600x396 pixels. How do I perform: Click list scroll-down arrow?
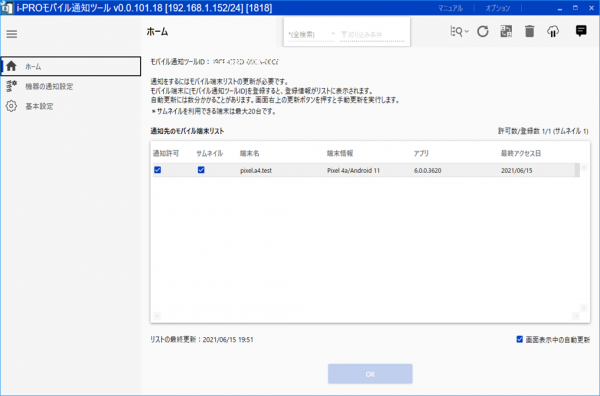tap(584, 308)
